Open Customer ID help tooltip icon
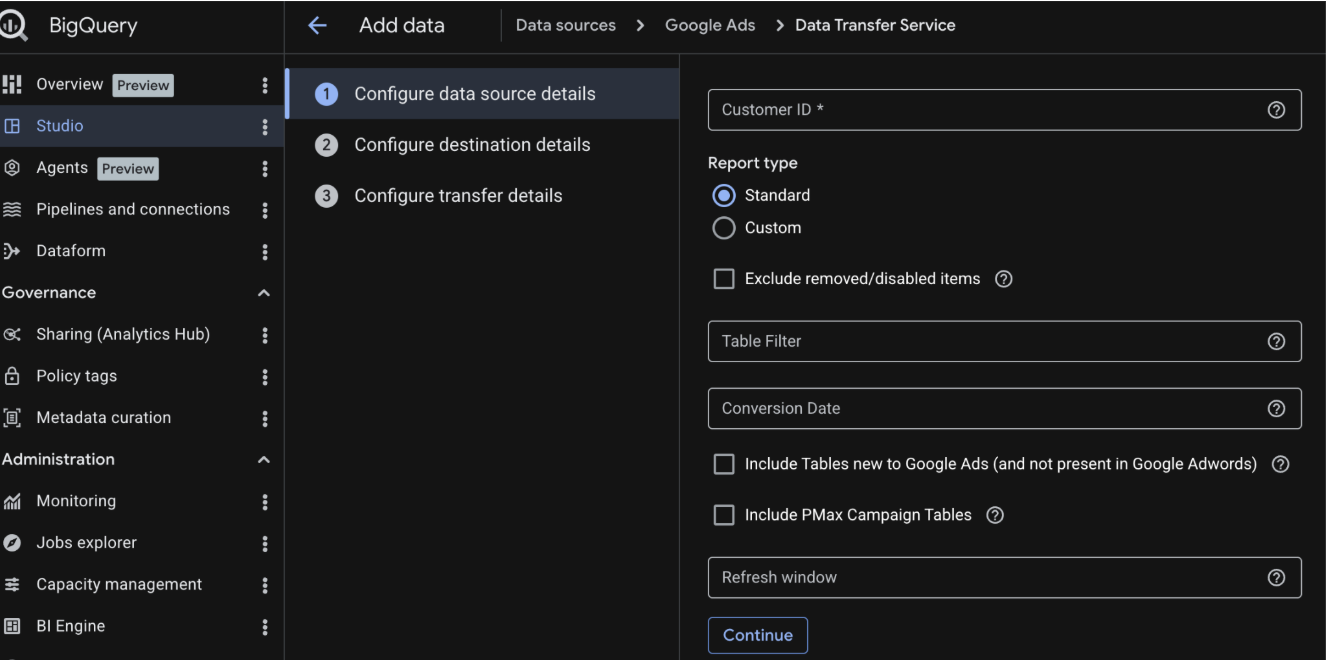The width and height of the screenshot is (1326, 660). pos(1276,110)
